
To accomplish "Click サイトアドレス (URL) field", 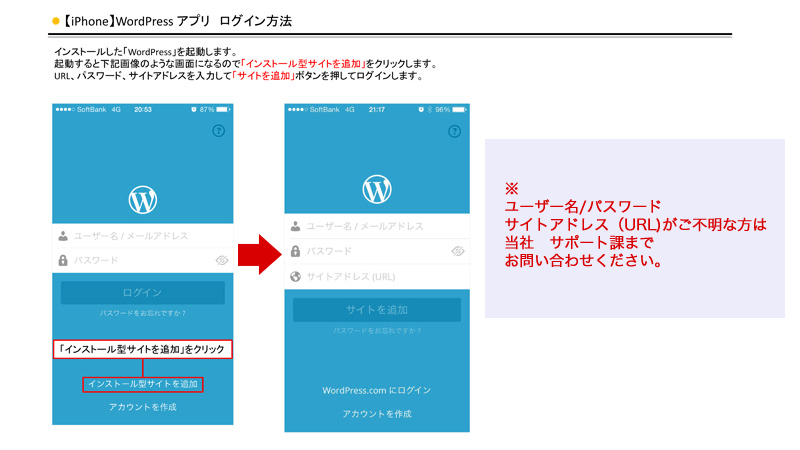I will pyautogui.click(x=377, y=277).
